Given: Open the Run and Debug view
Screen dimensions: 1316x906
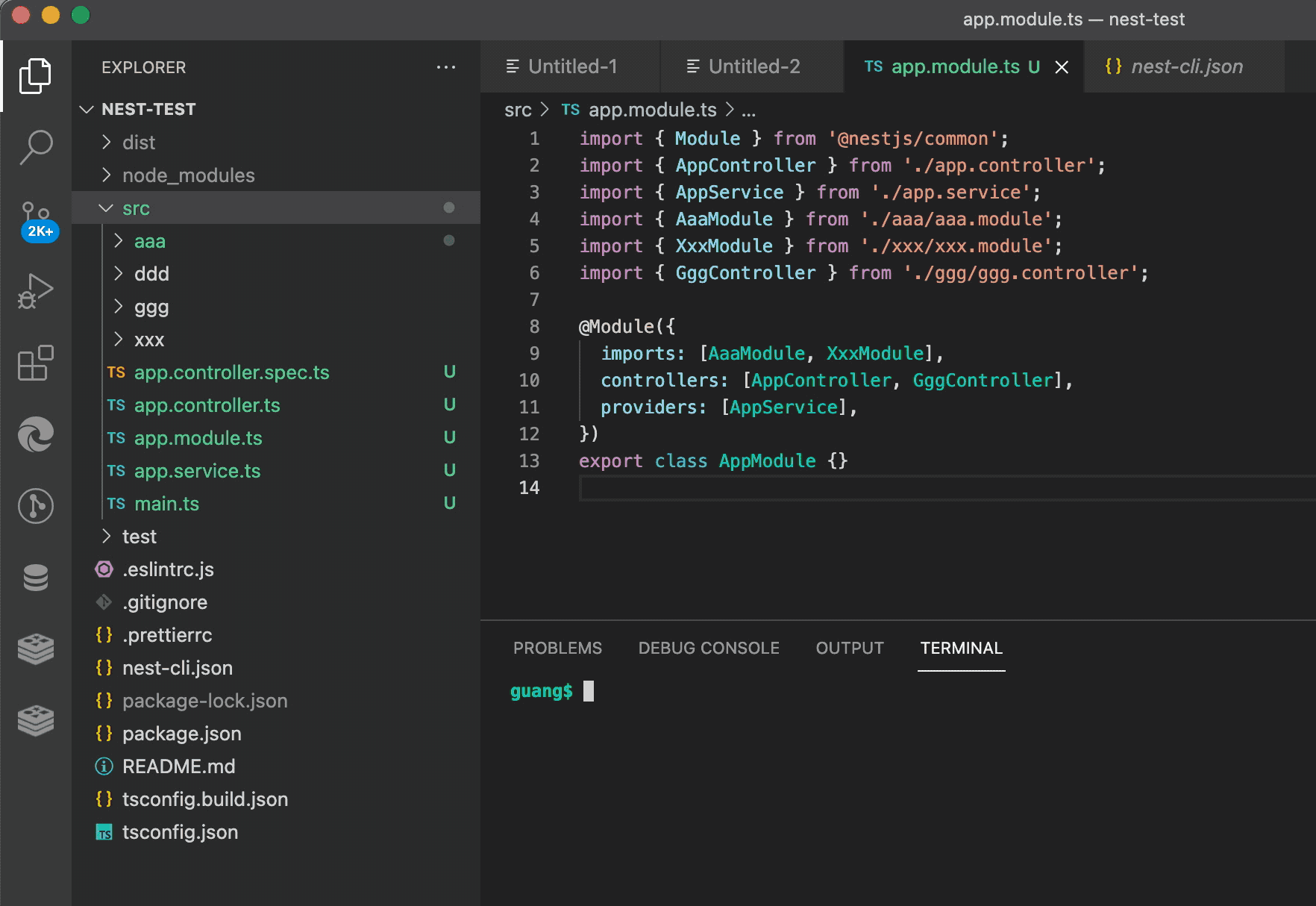Looking at the screenshot, I should click(x=35, y=291).
